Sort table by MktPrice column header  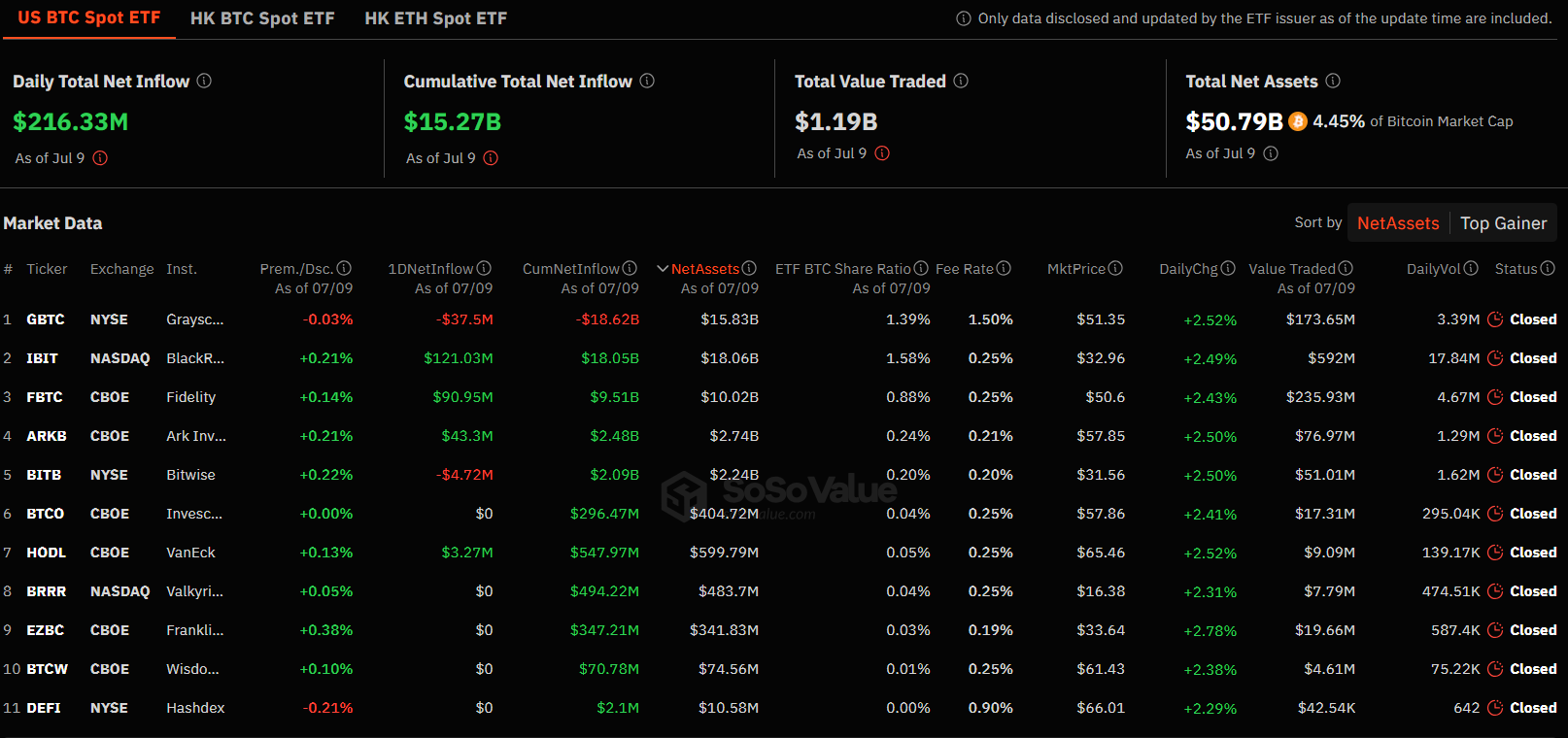[1076, 269]
